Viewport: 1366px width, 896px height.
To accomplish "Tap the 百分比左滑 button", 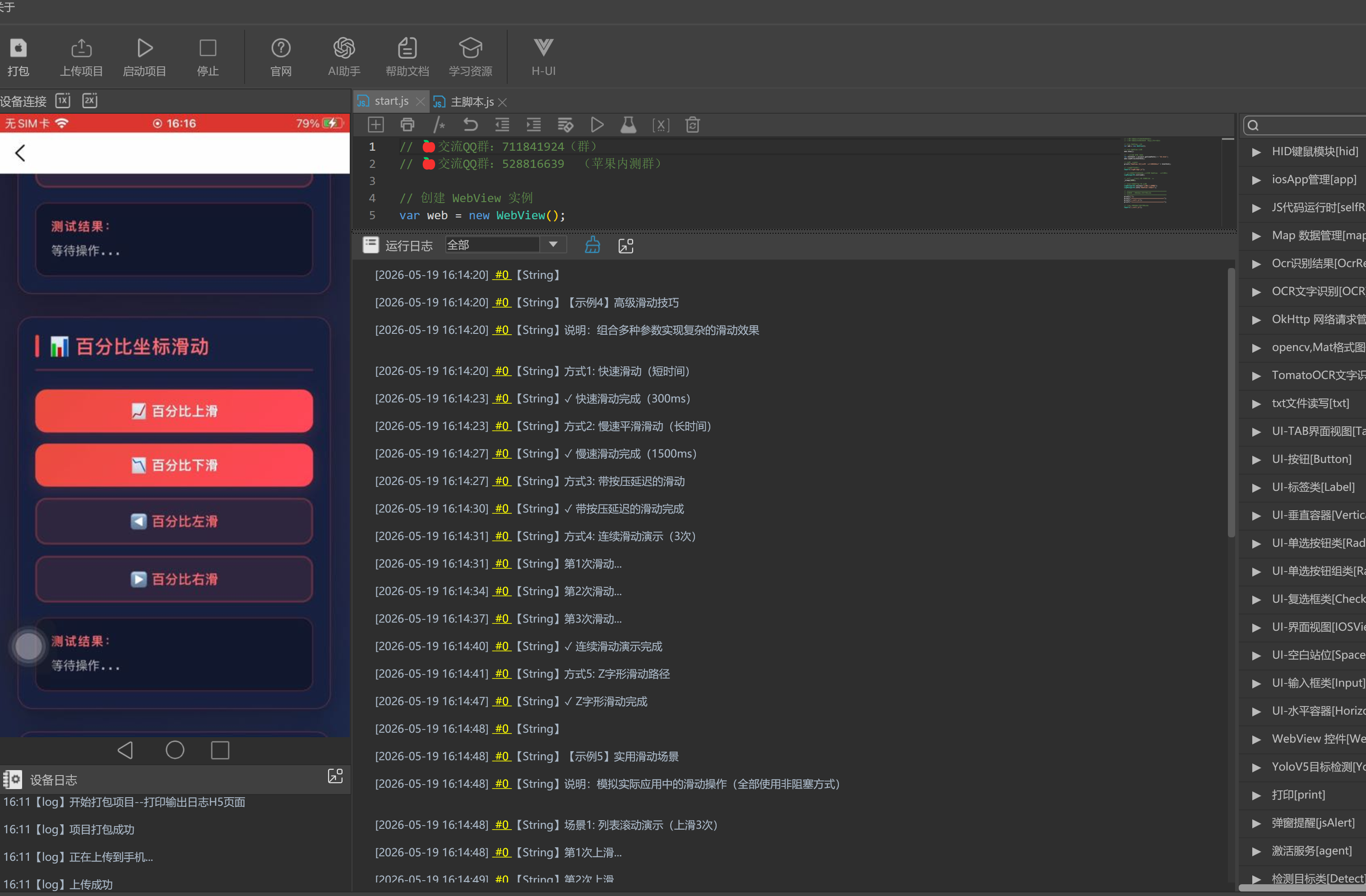I will [x=174, y=521].
